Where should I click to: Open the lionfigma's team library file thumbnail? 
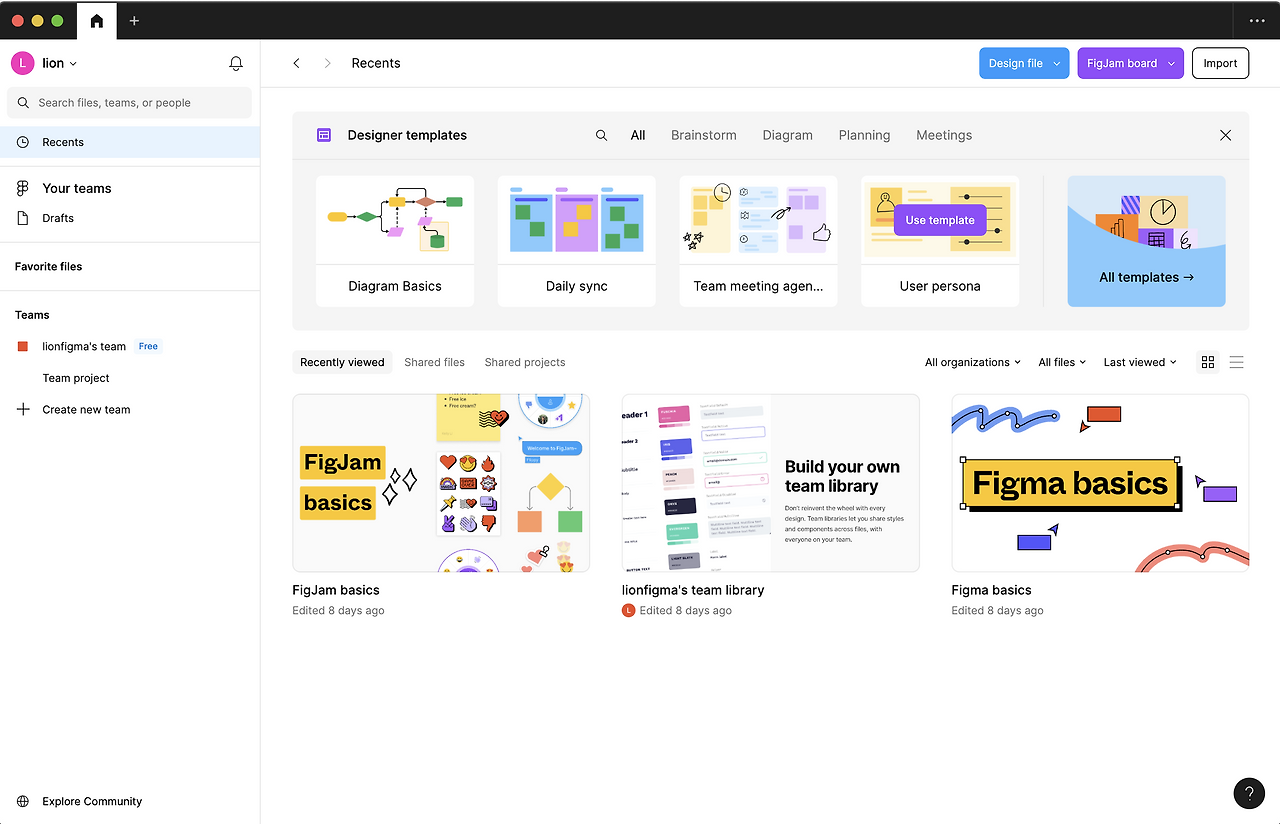771,483
